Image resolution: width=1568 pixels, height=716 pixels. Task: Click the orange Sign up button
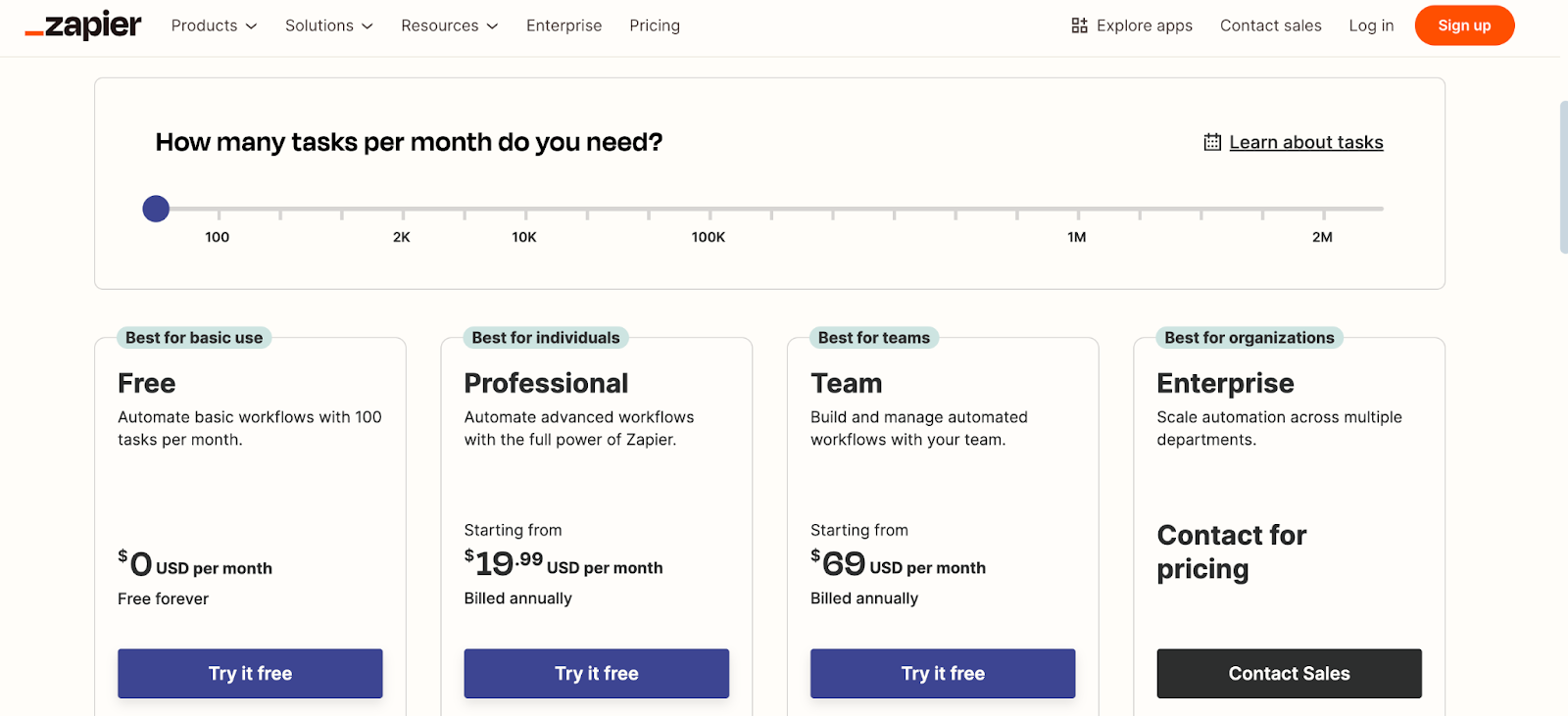pyautogui.click(x=1464, y=25)
